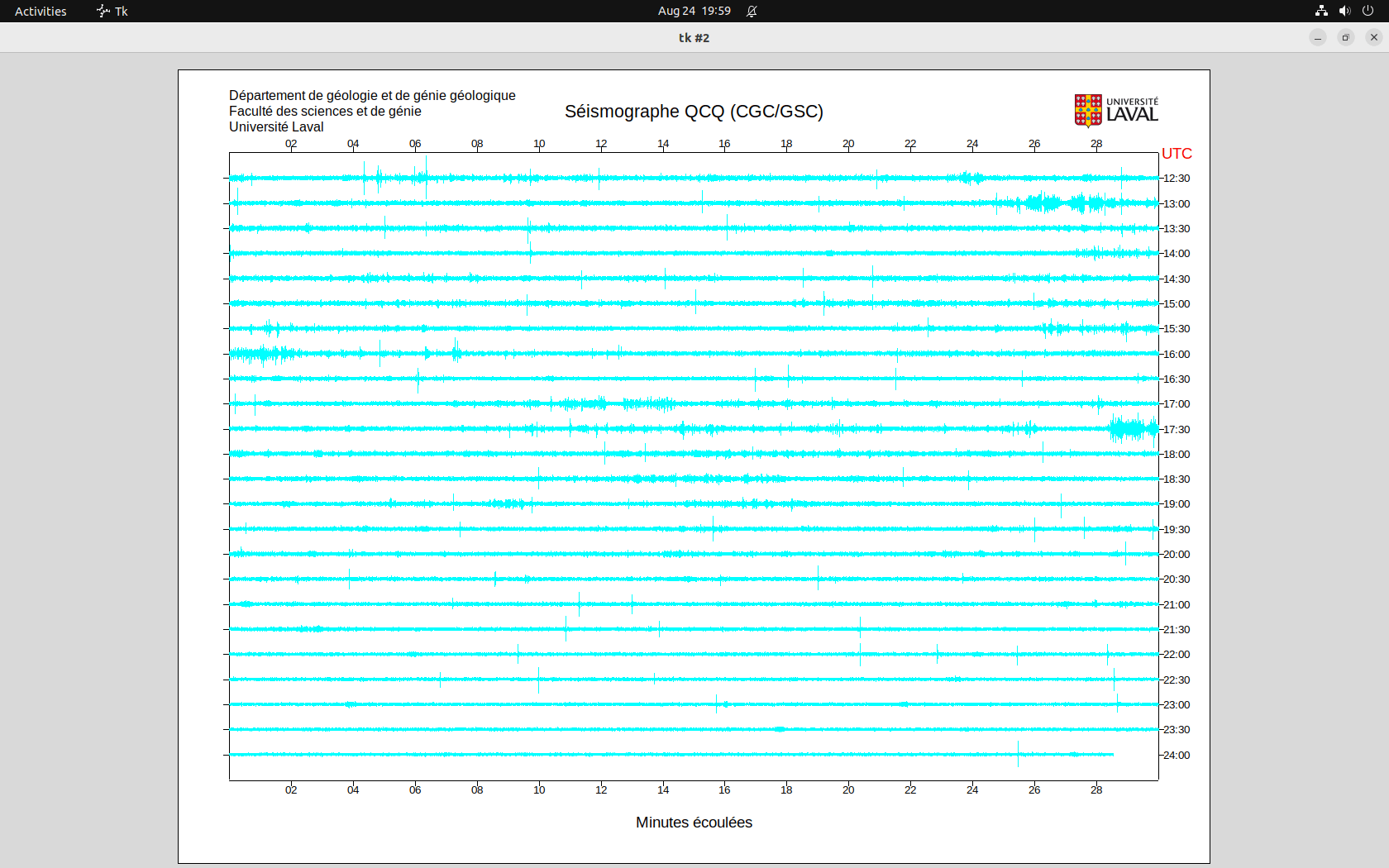Click the 16:30 time label
Viewport: 1389px width, 868px height.
pos(1177,379)
